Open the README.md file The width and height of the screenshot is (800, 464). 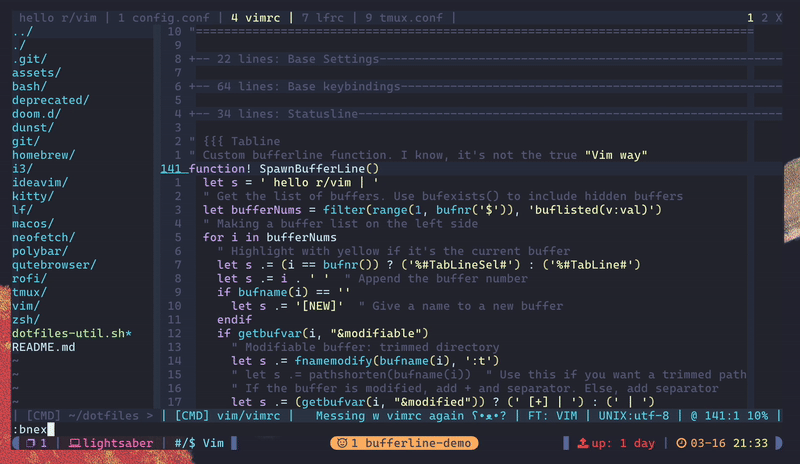pos(43,347)
